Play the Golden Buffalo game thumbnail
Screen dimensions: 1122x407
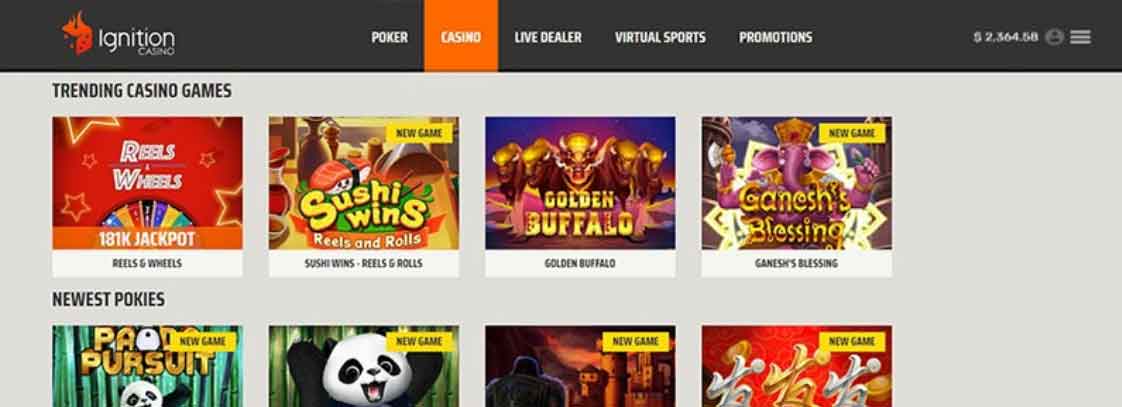click(x=580, y=183)
